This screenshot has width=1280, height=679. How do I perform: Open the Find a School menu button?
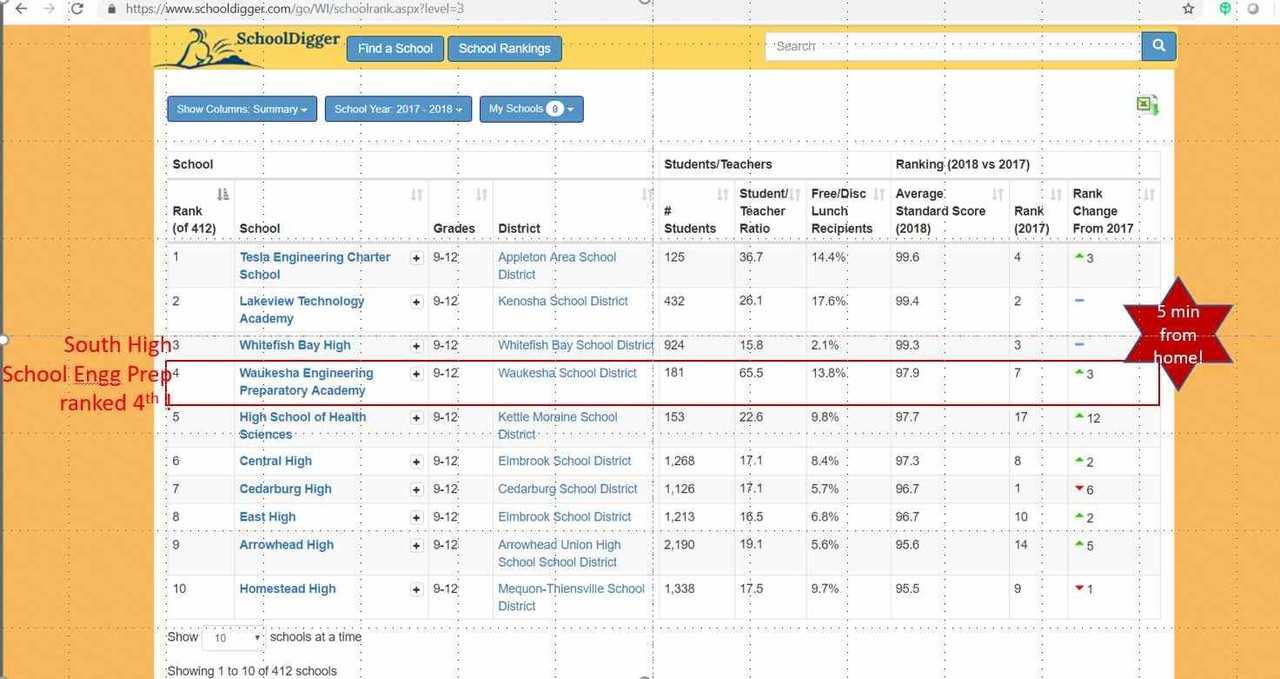coord(395,48)
